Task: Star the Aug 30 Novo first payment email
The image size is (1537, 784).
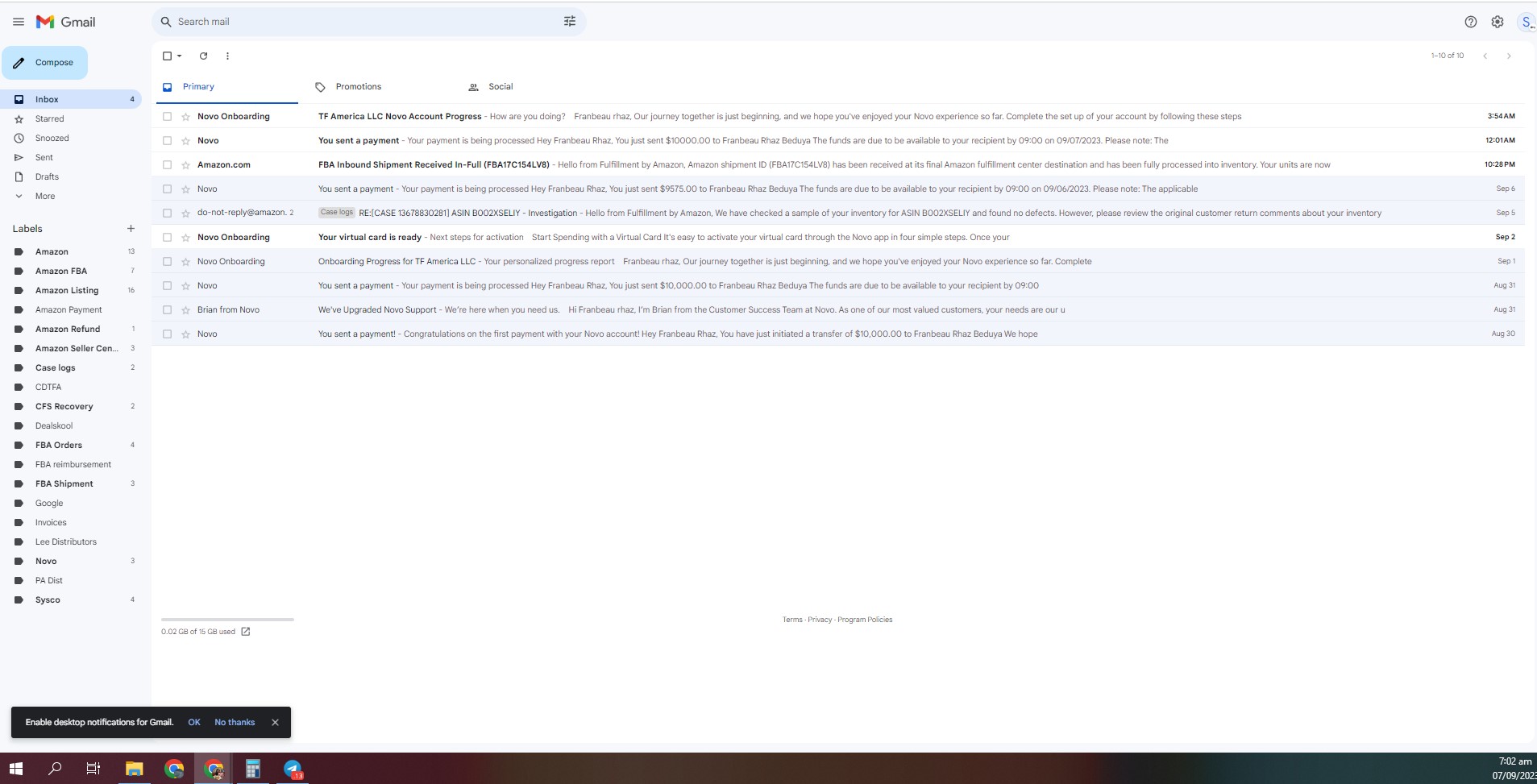Action: (x=185, y=334)
